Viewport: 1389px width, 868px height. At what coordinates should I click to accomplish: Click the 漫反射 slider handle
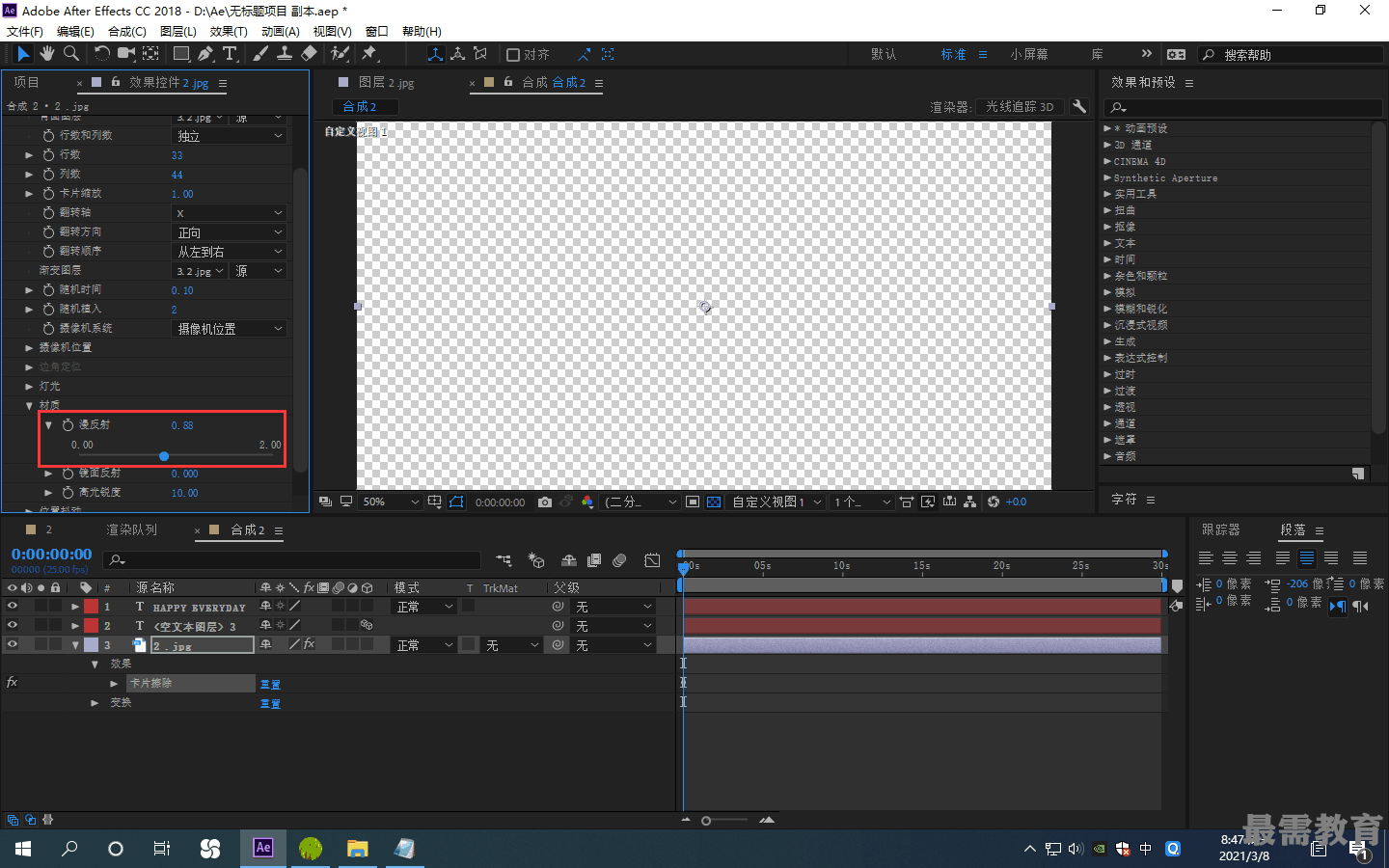[164, 456]
